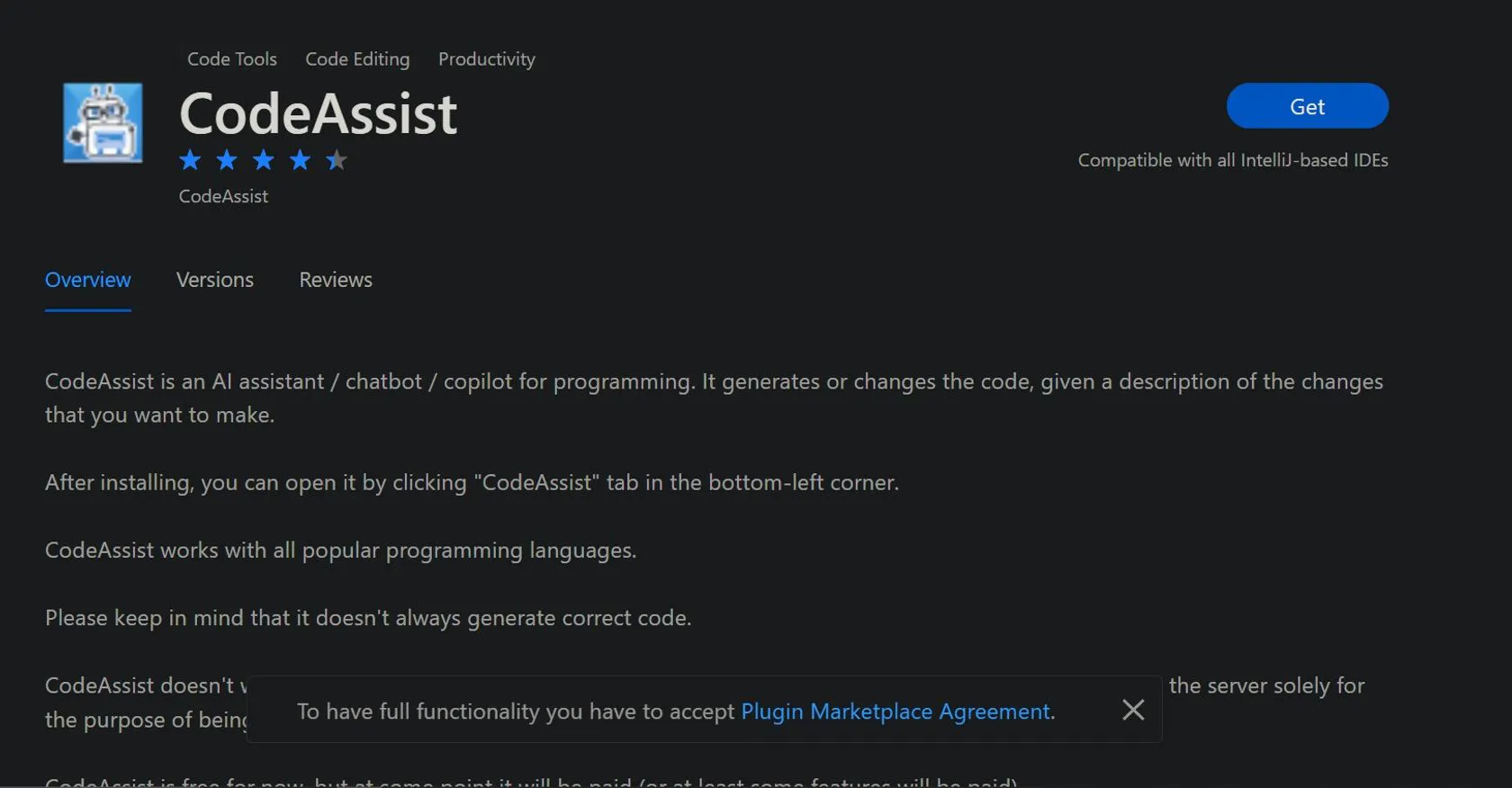Open the Code Editing category tag
Image resolution: width=1512 pixels, height=788 pixels.
(357, 59)
